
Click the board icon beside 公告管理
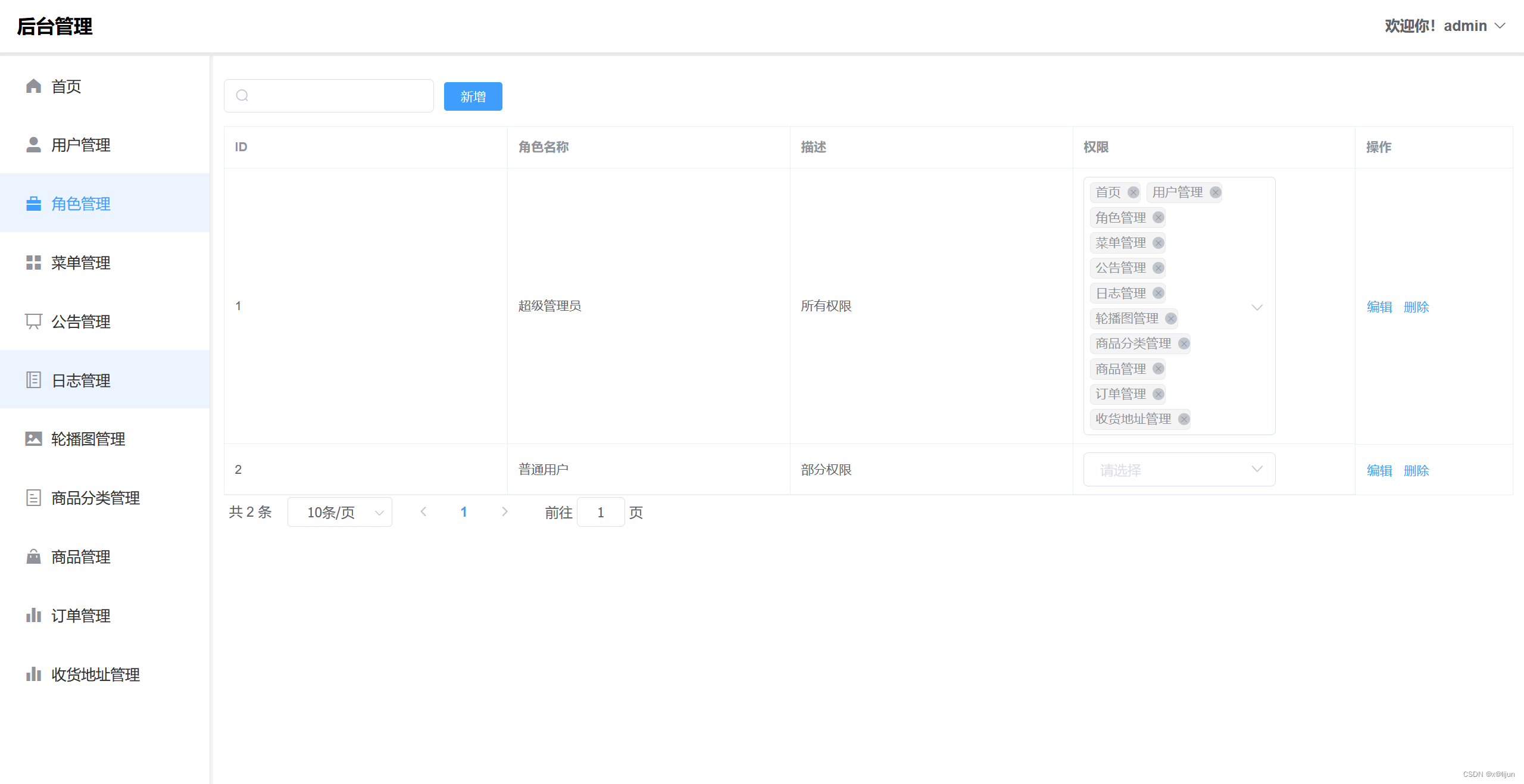[33, 321]
